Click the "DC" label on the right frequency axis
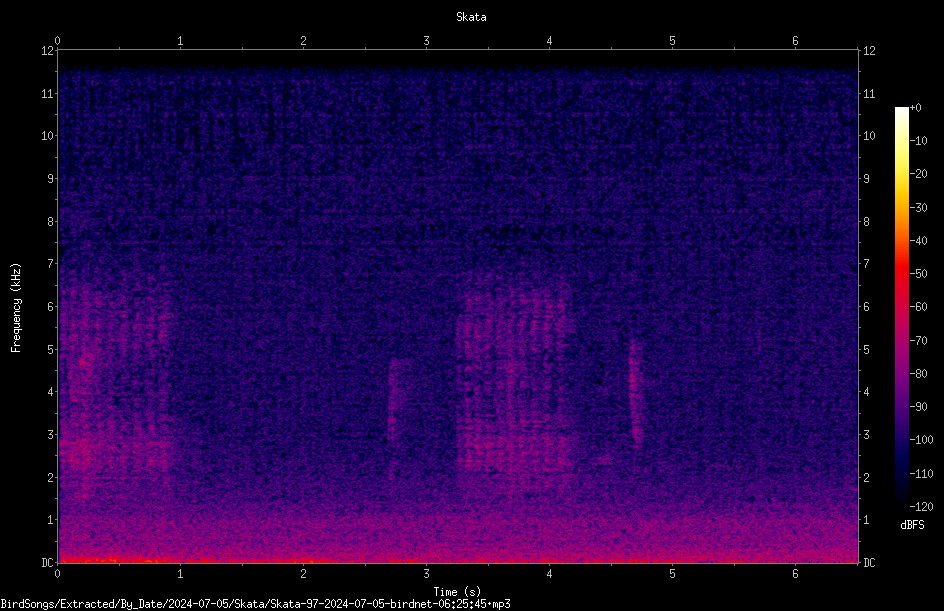The width and height of the screenshot is (944, 611). coord(869,562)
